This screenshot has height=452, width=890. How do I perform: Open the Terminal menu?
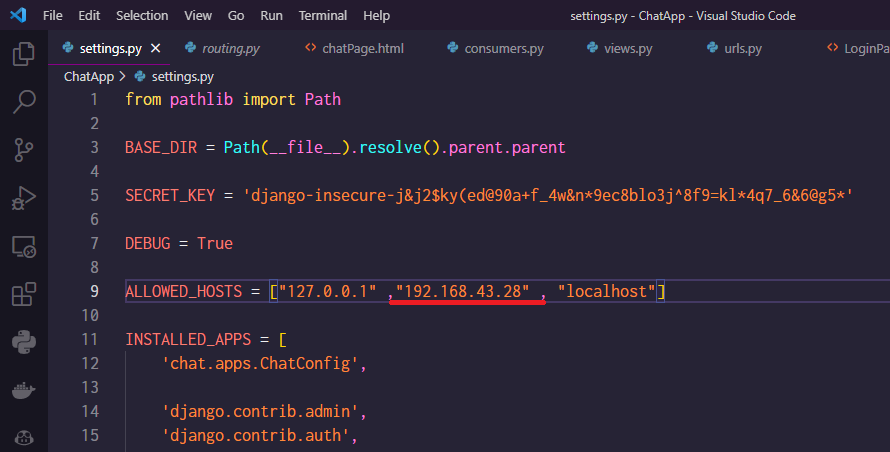pos(322,15)
